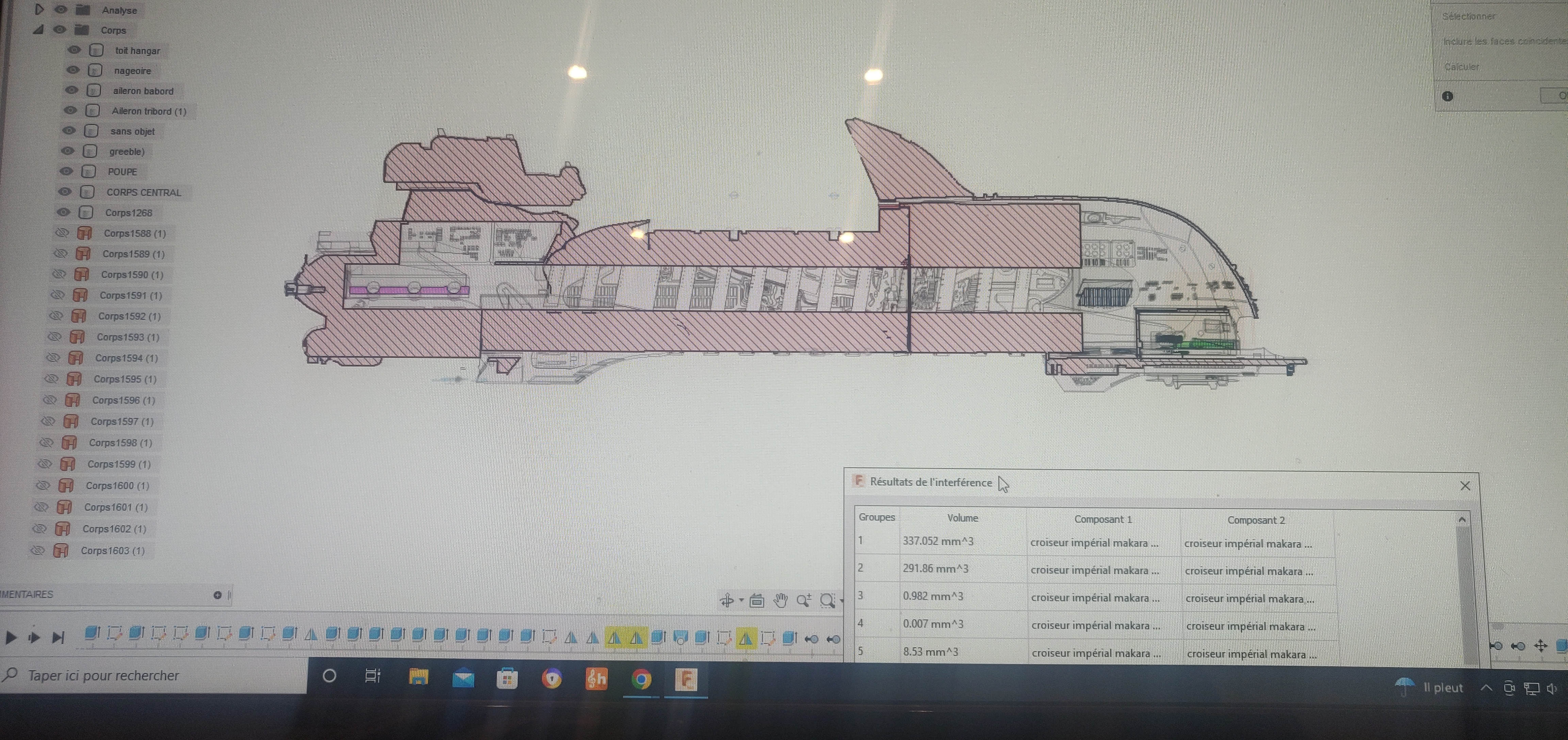Select the Orbit navigation tool

tap(727, 601)
